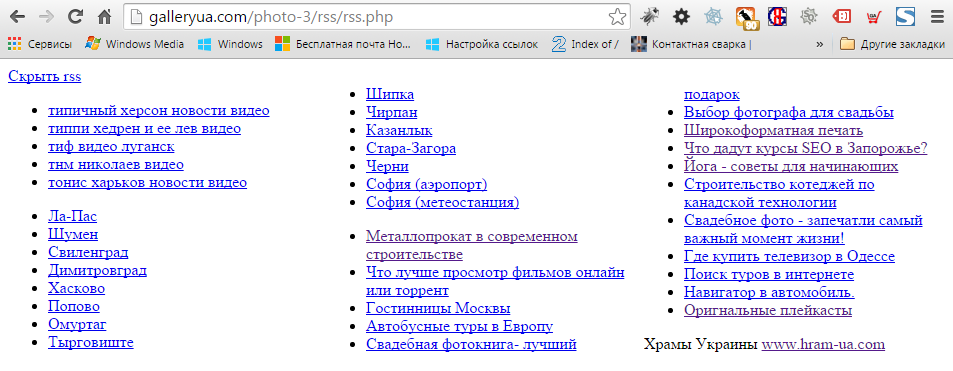The image size is (953, 371).
Task: Open the Другие закладки folder
Action: [x=892, y=44]
